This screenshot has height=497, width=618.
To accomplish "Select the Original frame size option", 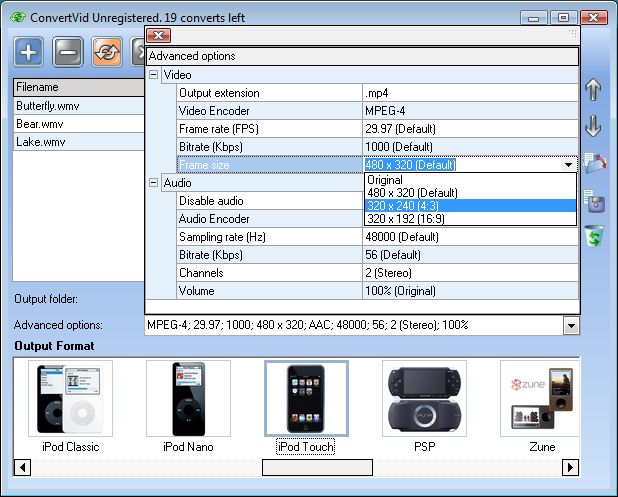I will 385,180.
